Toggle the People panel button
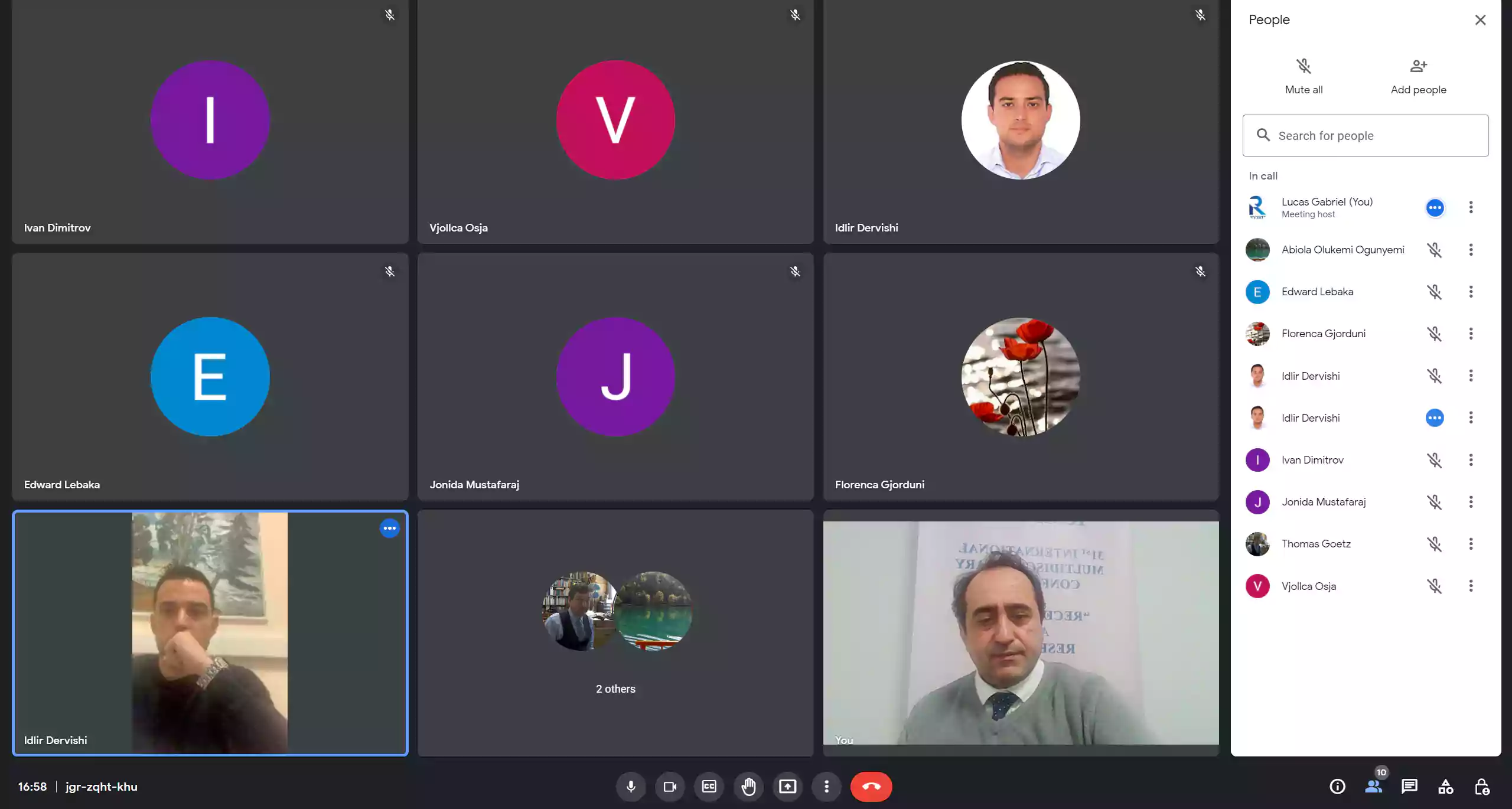The width and height of the screenshot is (1512, 809). [1373, 787]
